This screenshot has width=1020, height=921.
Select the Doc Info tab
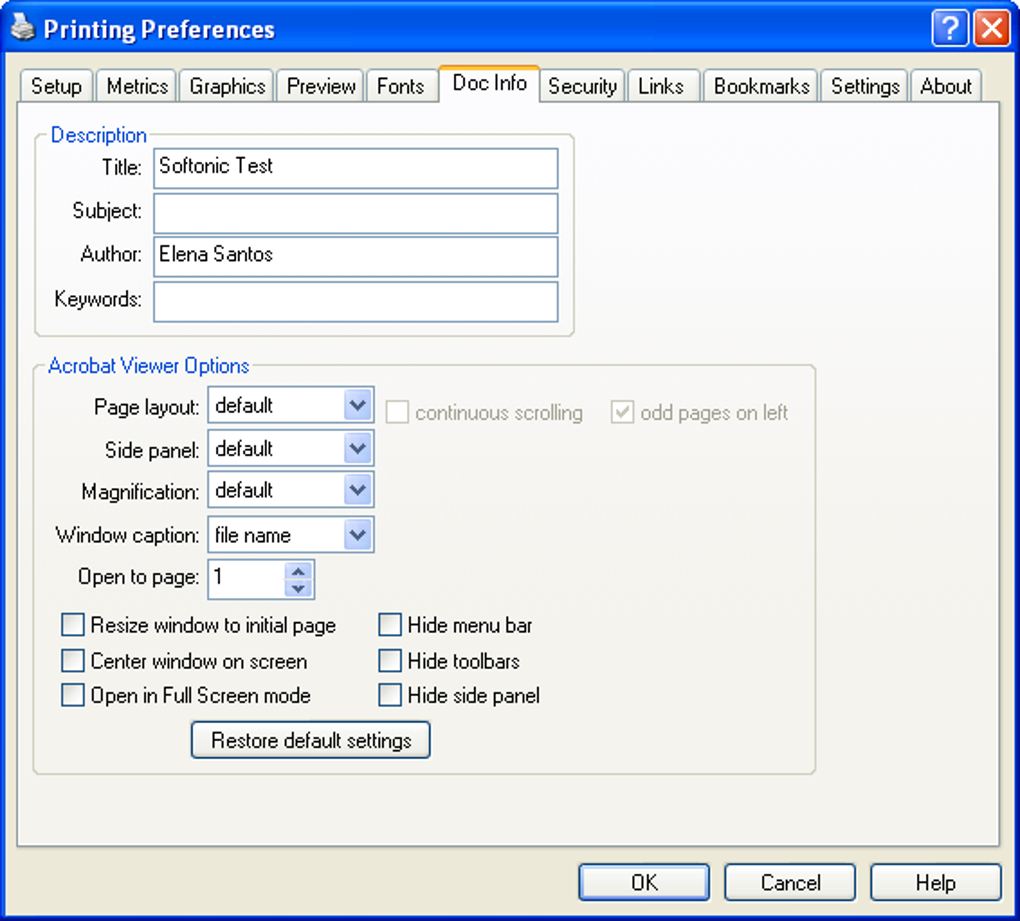[489, 83]
